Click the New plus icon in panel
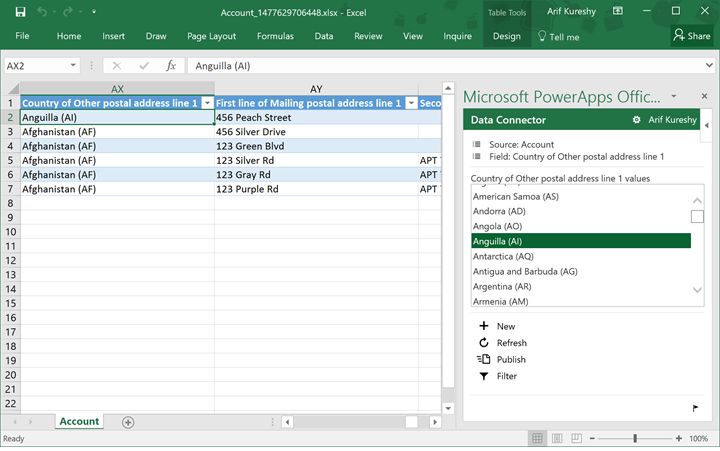The height and width of the screenshot is (451, 720). click(x=484, y=326)
